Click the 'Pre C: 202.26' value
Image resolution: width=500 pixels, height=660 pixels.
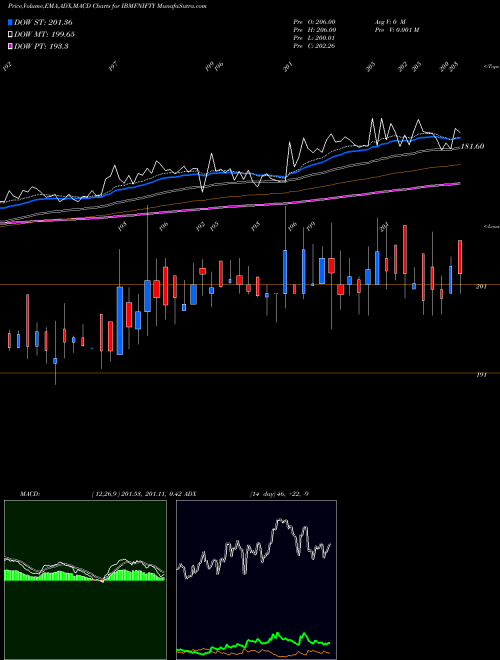click(x=314, y=46)
